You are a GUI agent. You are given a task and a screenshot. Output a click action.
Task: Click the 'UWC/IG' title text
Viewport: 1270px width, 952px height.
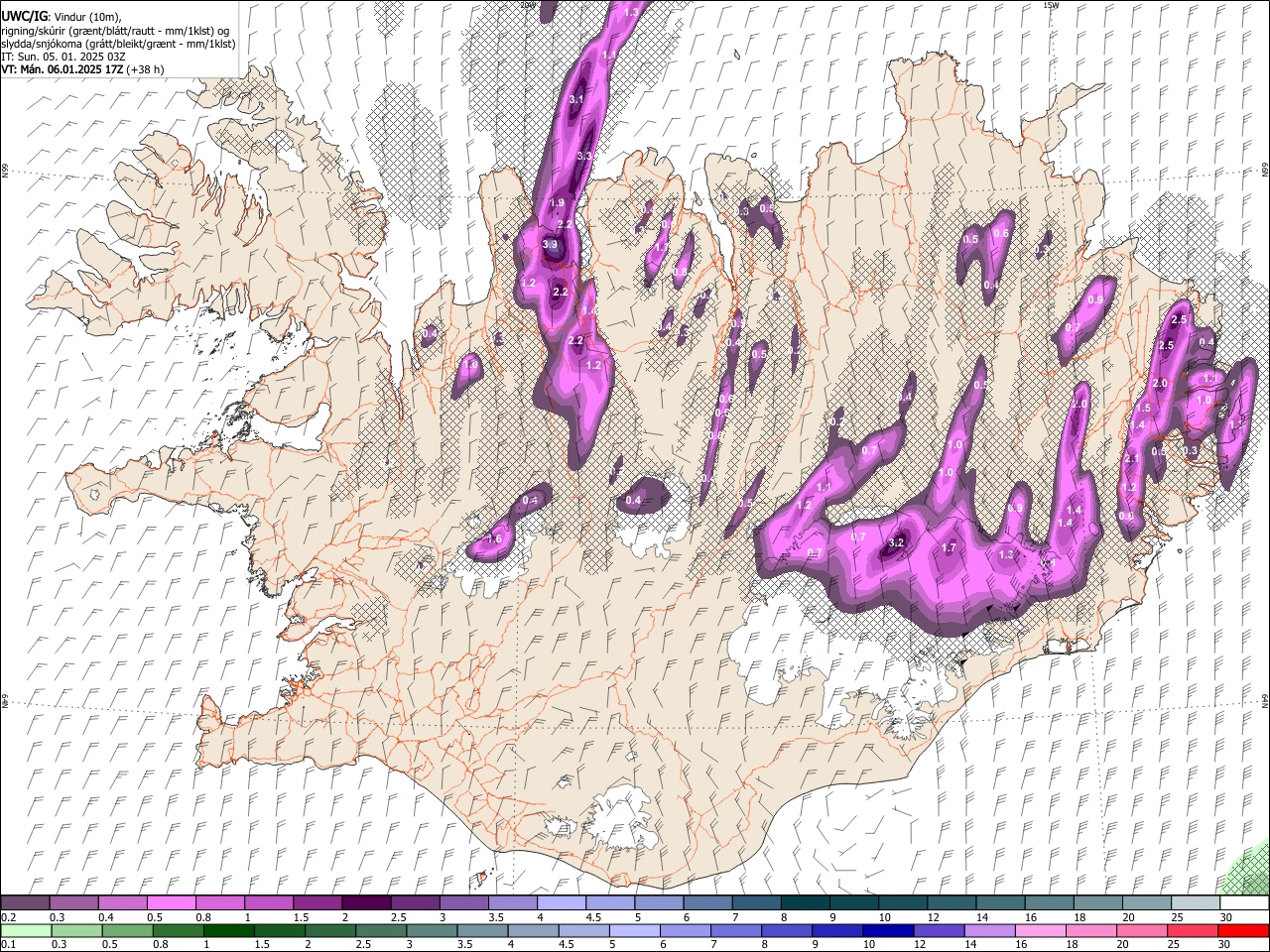pyautogui.click(x=24, y=17)
